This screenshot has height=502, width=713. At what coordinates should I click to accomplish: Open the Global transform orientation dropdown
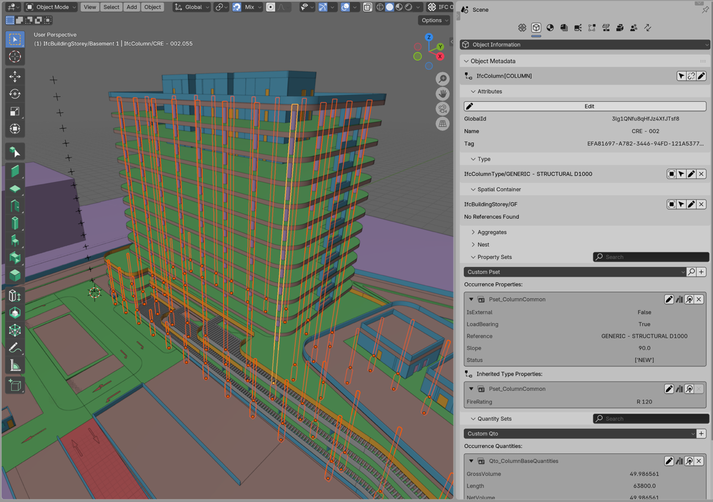pos(192,7)
